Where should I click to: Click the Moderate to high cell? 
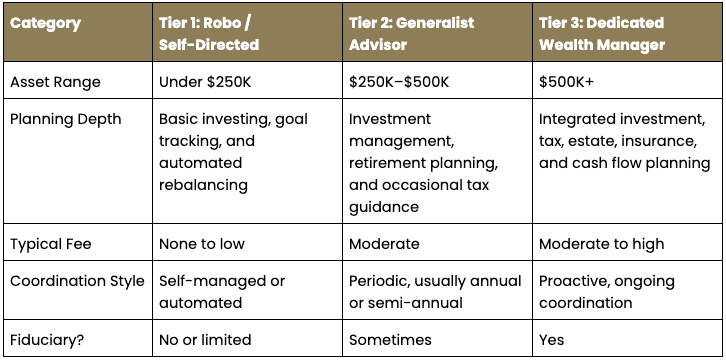click(627, 242)
